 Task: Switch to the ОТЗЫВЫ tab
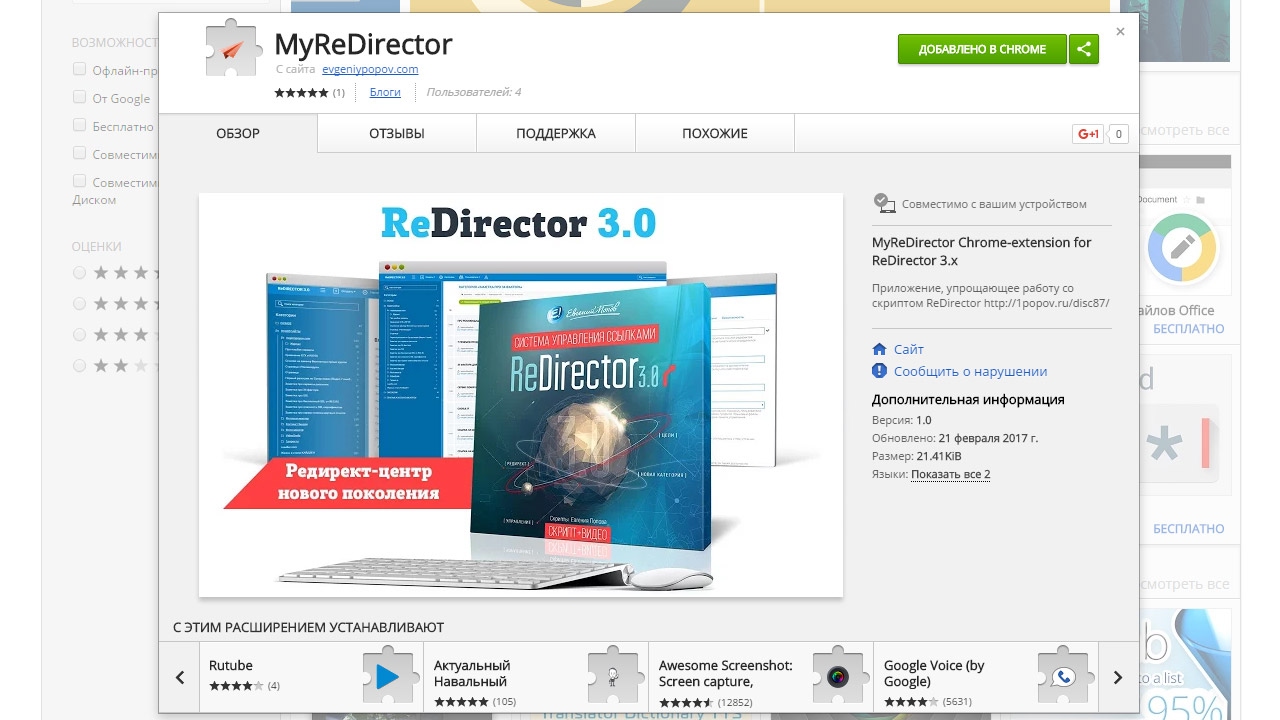pos(397,134)
